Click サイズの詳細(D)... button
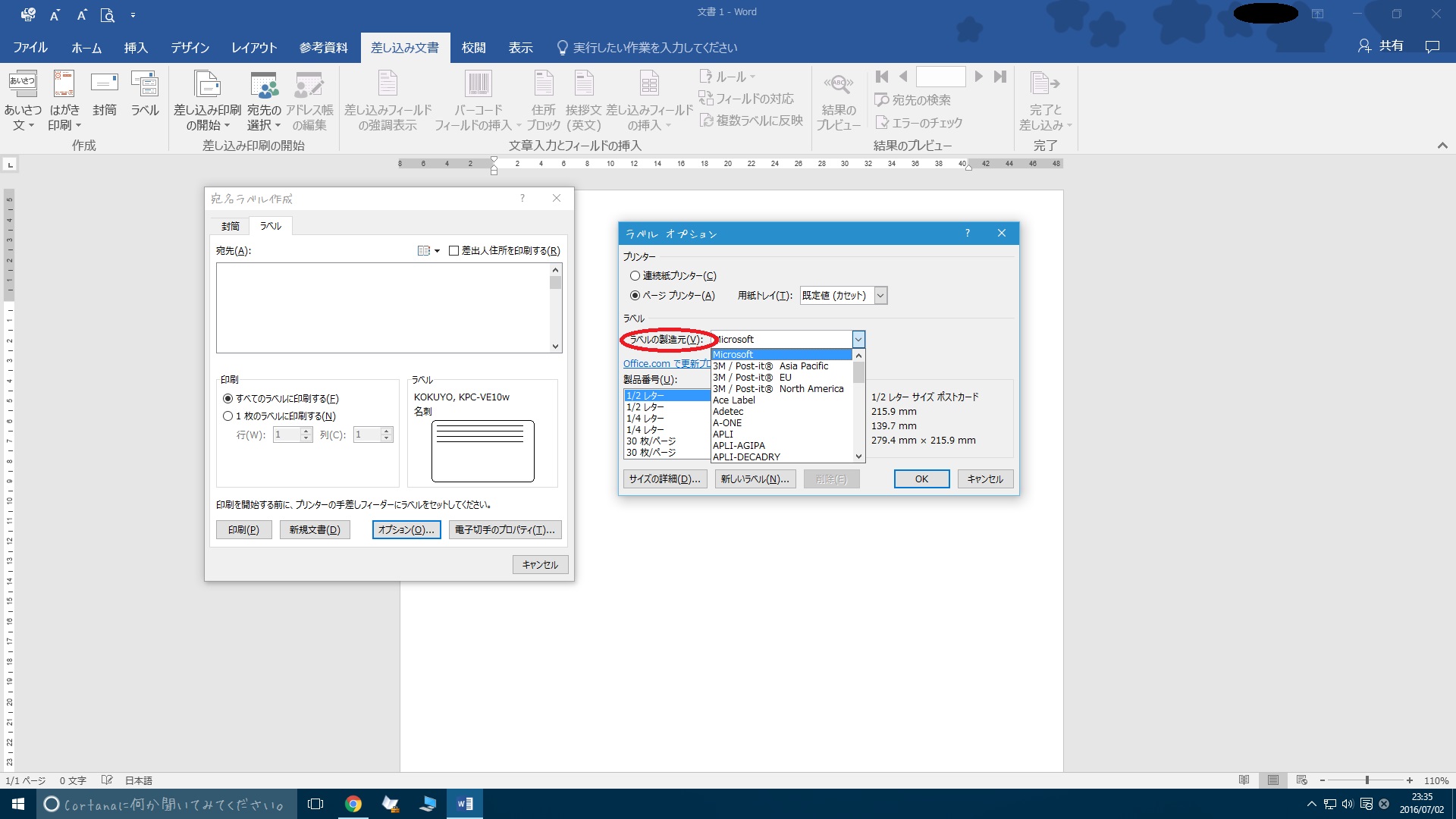1456x819 pixels. pyautogui.click(x=665, y=479)
